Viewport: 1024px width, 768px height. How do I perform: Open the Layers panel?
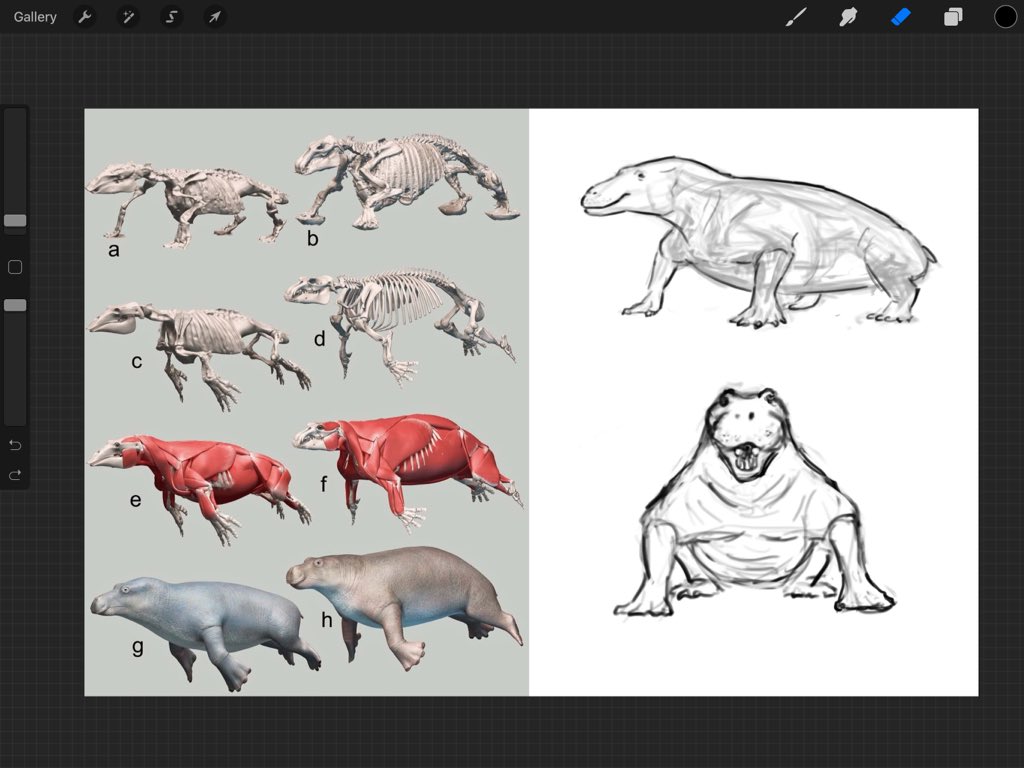[x=953, y=17]
